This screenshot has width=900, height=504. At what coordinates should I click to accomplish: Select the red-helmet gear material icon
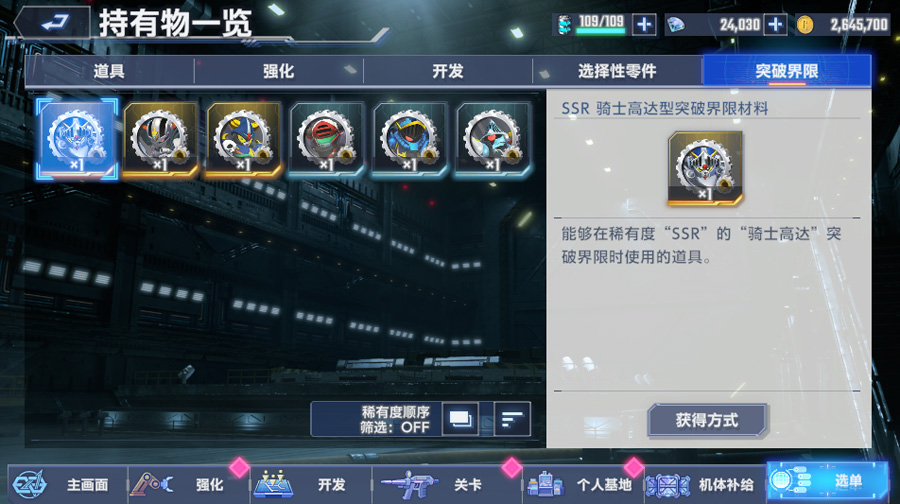pos(326,138)
